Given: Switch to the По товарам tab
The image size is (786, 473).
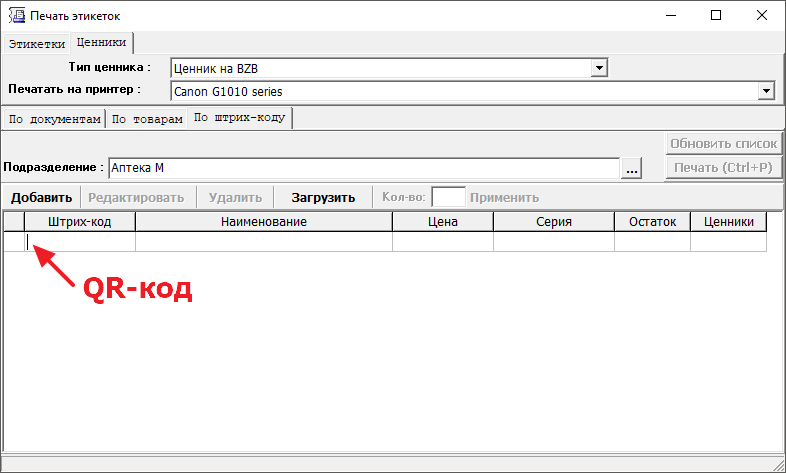Looking at the screenshot, I should [146, 119].
